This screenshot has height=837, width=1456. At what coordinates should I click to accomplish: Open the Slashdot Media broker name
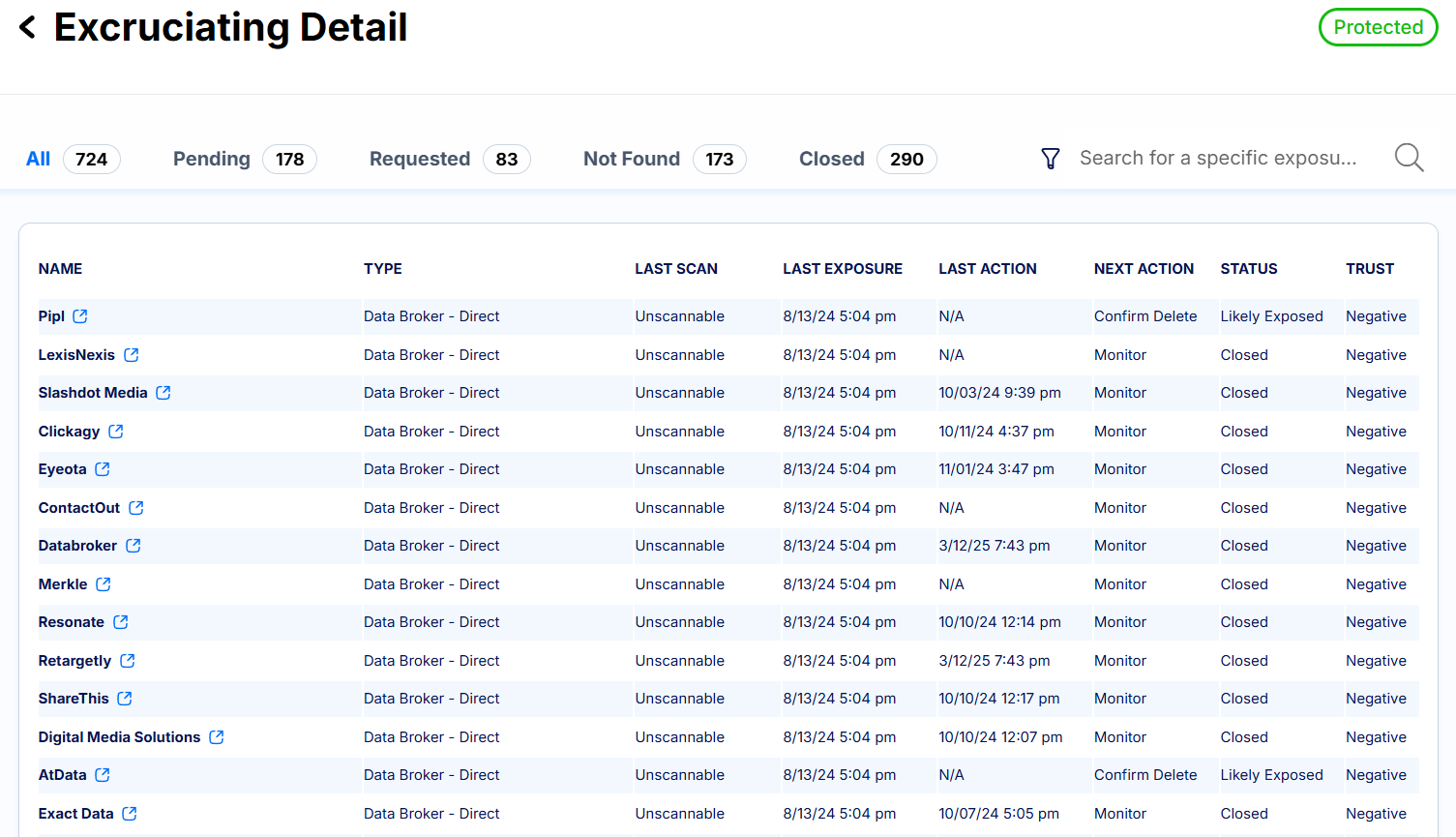[93, 393]
